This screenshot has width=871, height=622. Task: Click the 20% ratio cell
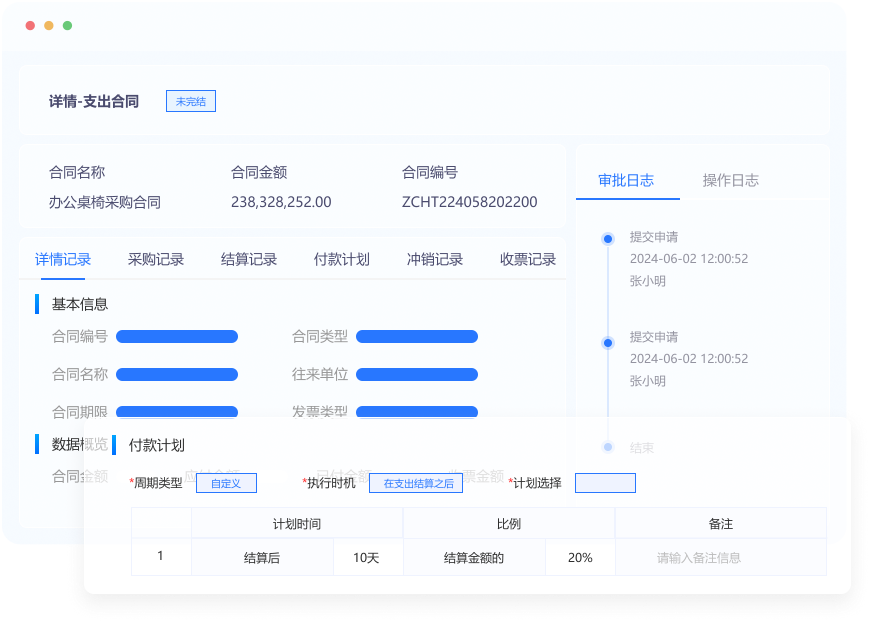tap(580, 558)
